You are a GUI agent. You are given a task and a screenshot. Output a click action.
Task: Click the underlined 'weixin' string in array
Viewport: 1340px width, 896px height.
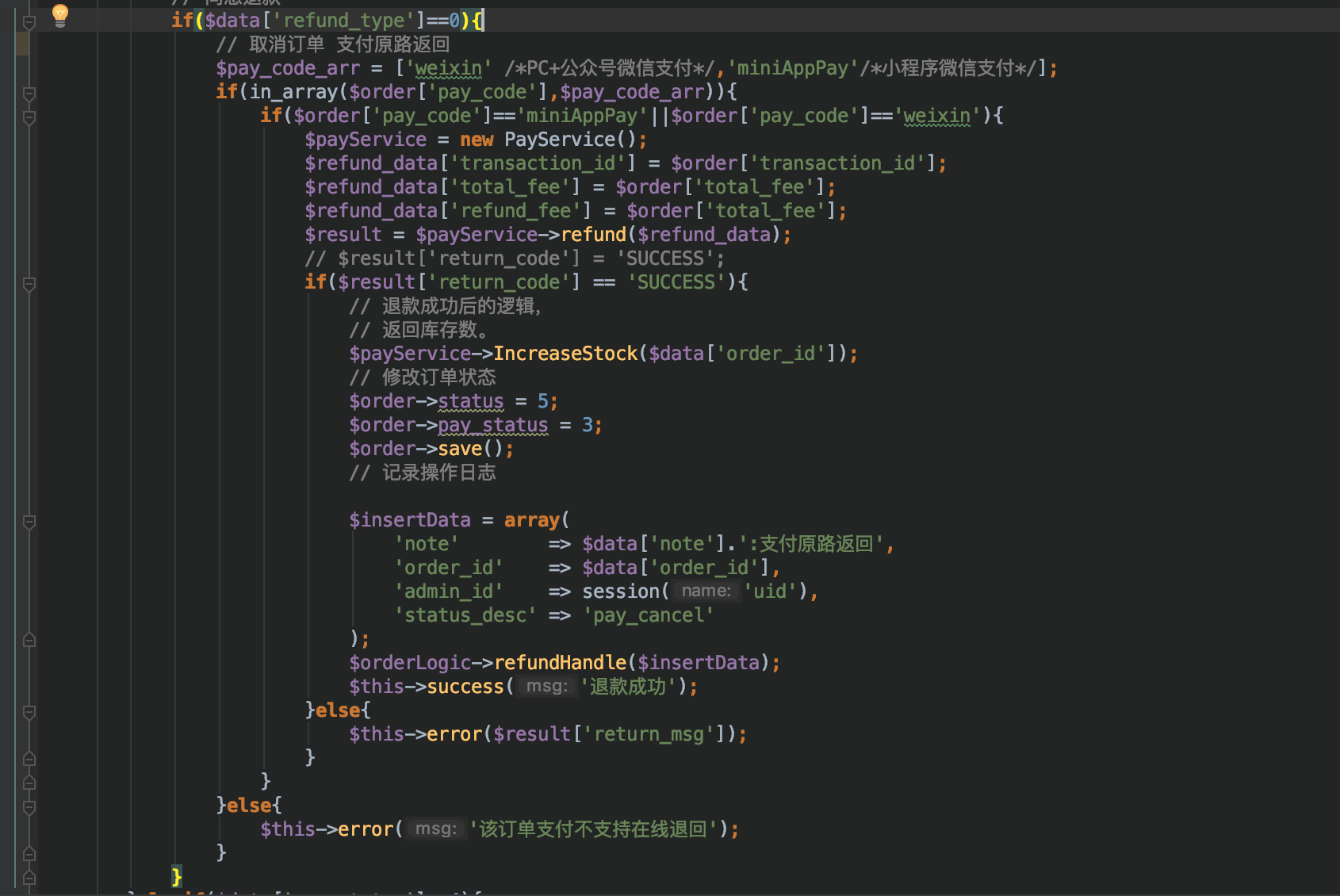click(x=449, y=68)
